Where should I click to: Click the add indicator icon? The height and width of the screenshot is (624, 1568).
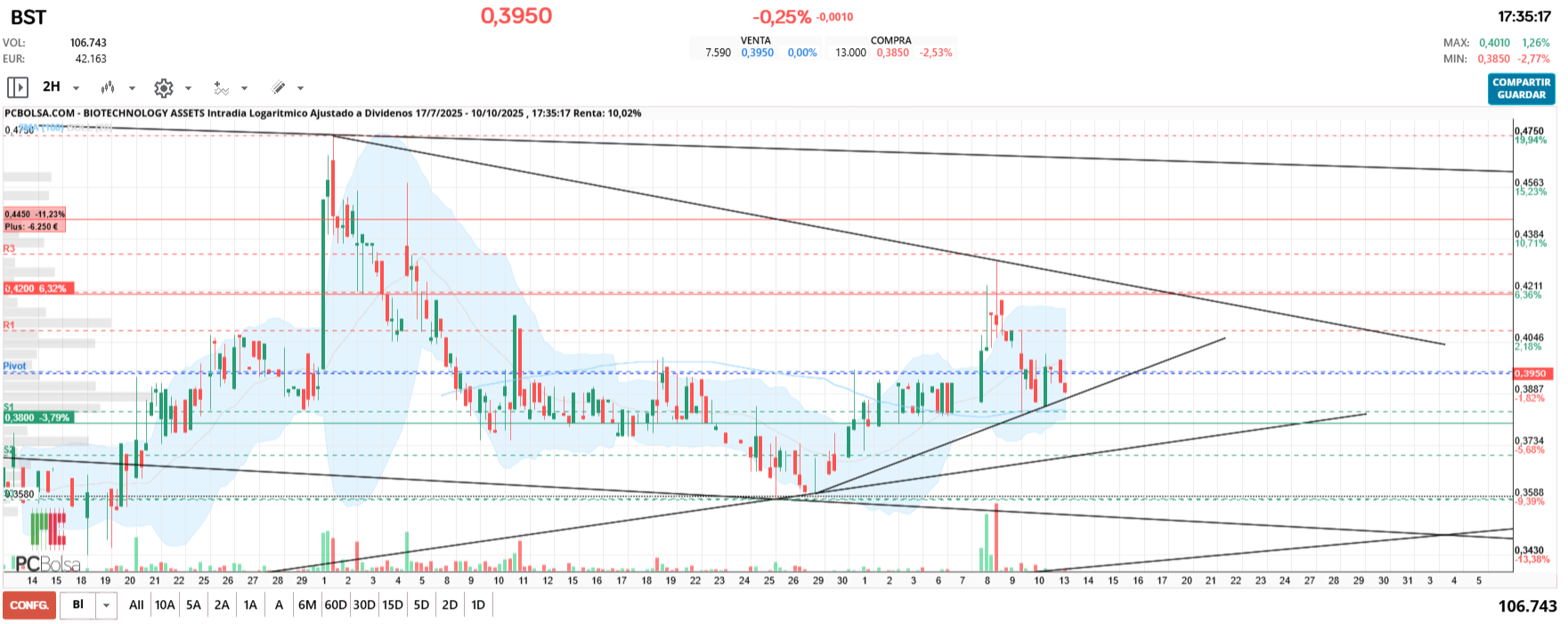[x=221, y=87]
